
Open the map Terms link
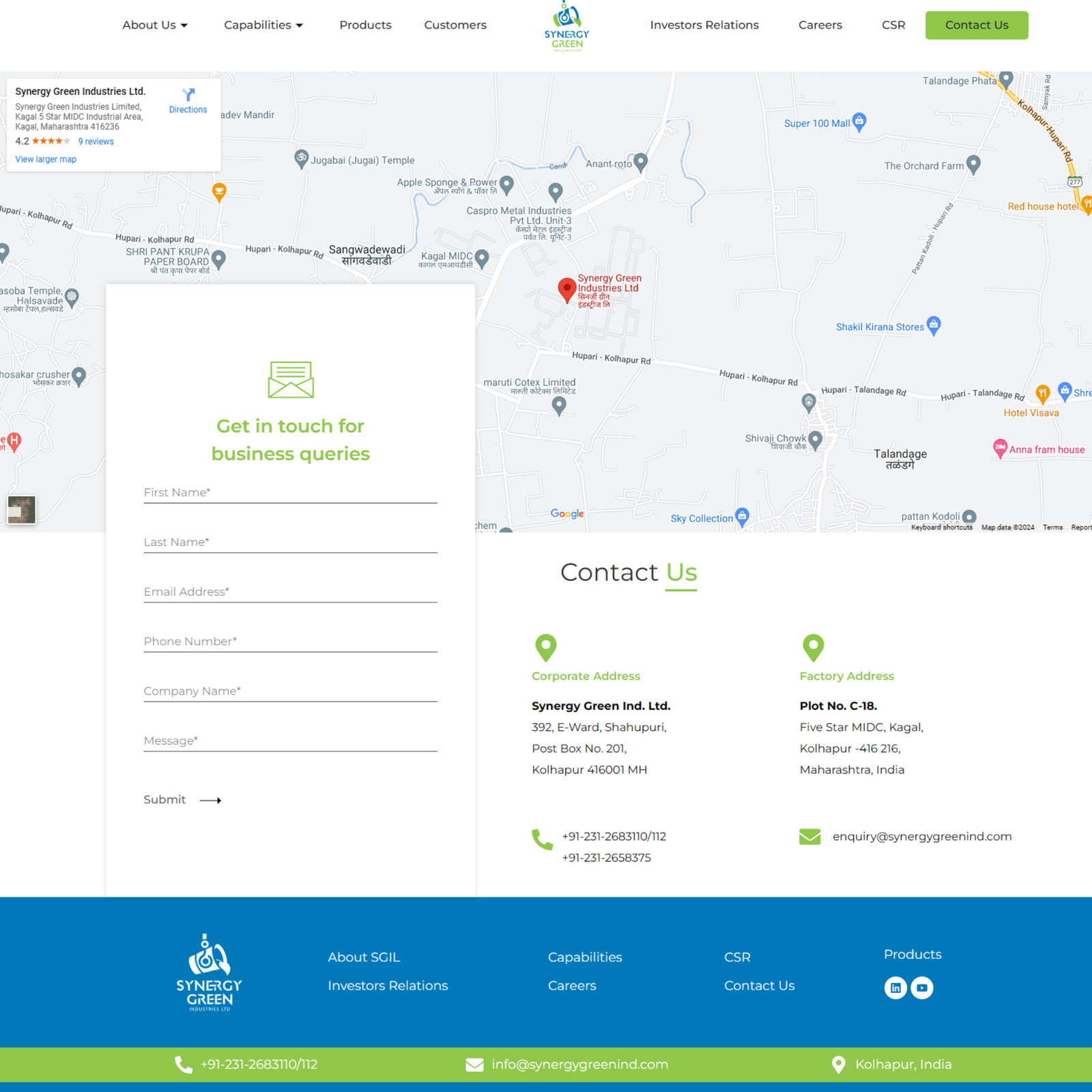[1052, 528]
